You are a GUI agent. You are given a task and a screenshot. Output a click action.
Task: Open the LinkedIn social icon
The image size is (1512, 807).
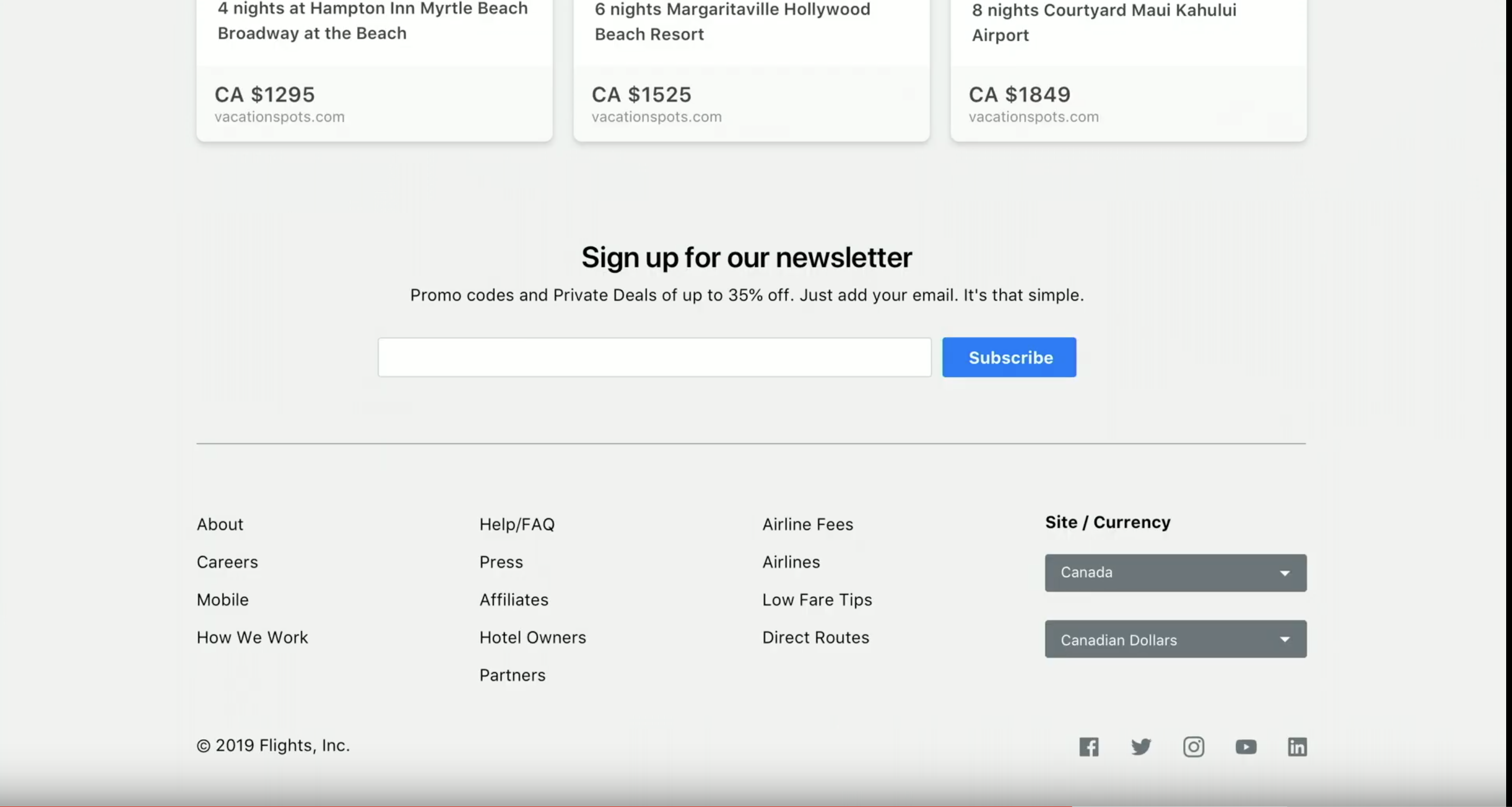click(1297, 747)
